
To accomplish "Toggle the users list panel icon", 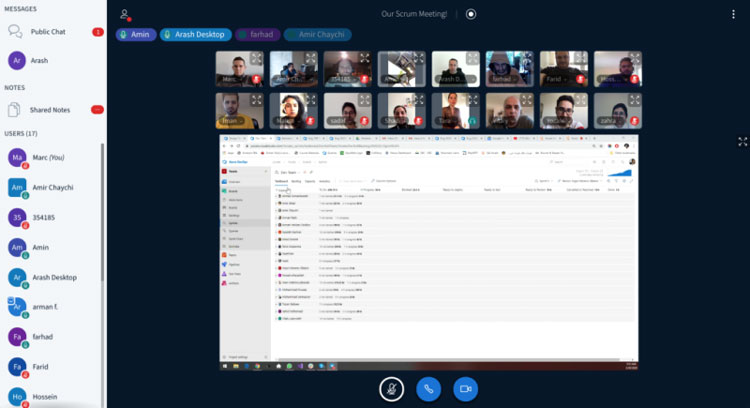I will [125, 15].
